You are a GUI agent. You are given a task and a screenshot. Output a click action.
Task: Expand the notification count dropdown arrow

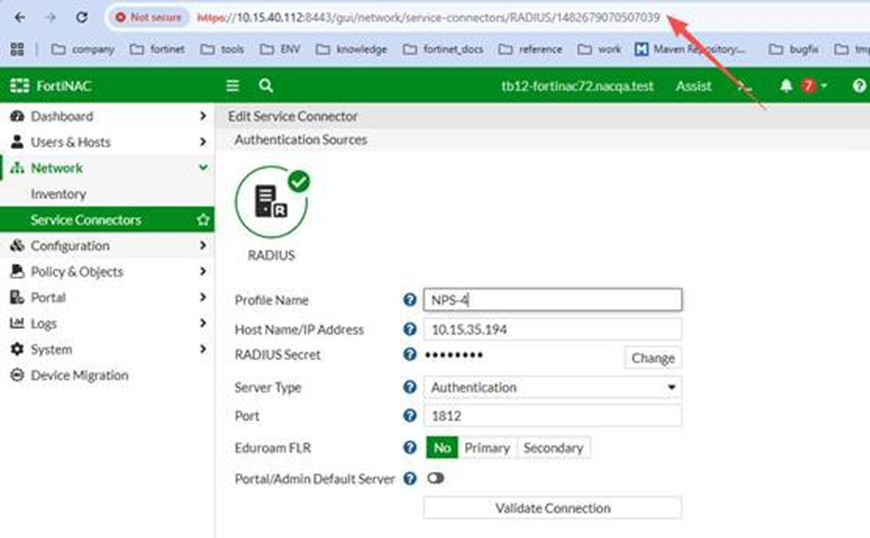pyautogui.click(x=824, y=86)
